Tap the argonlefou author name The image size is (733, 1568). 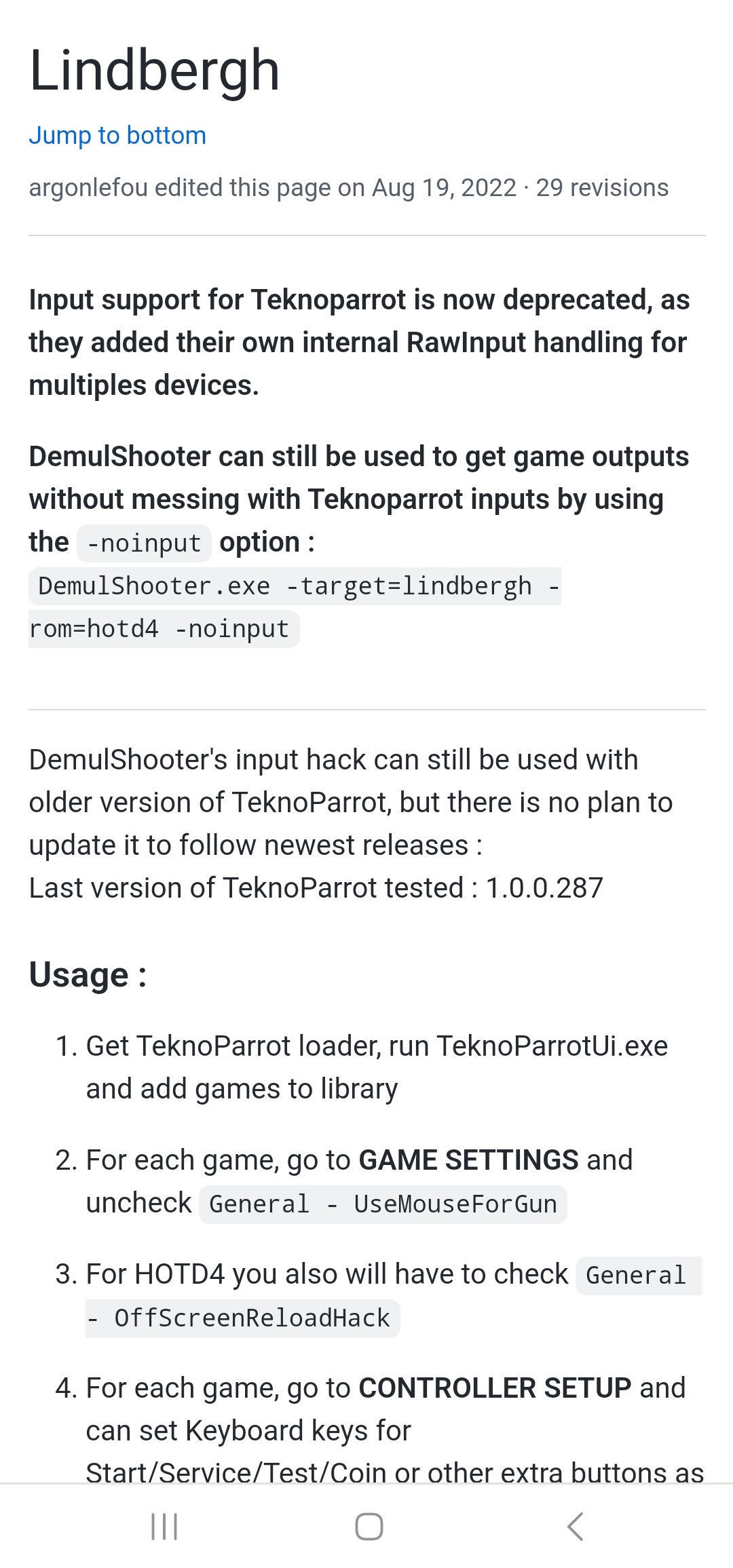pos(88,187)
